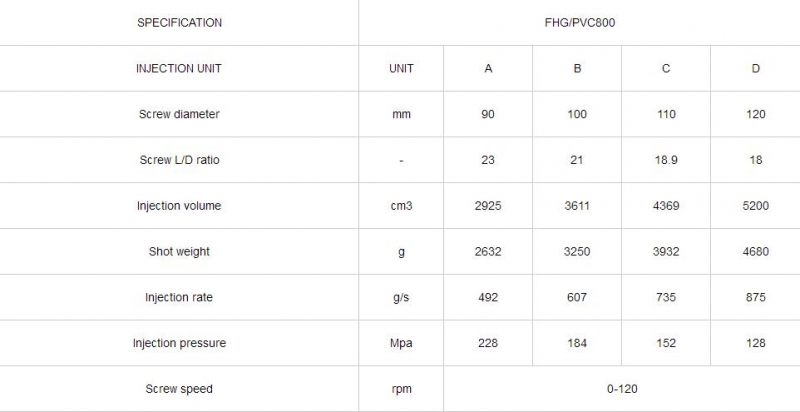This screenshot has height=412, width=800.
Task: Click the screw diameter value 110
Action: (666, 114)
